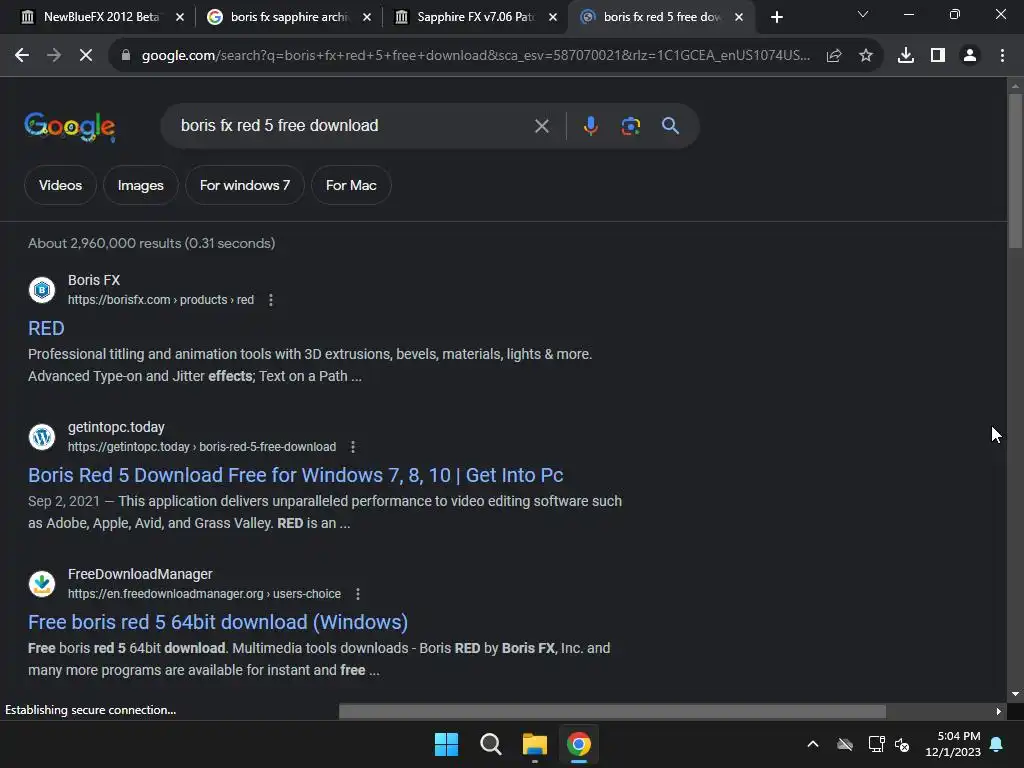Click the scroll down arrow
This screenshot has width=1024, height=768.
tap(1015, 694)
